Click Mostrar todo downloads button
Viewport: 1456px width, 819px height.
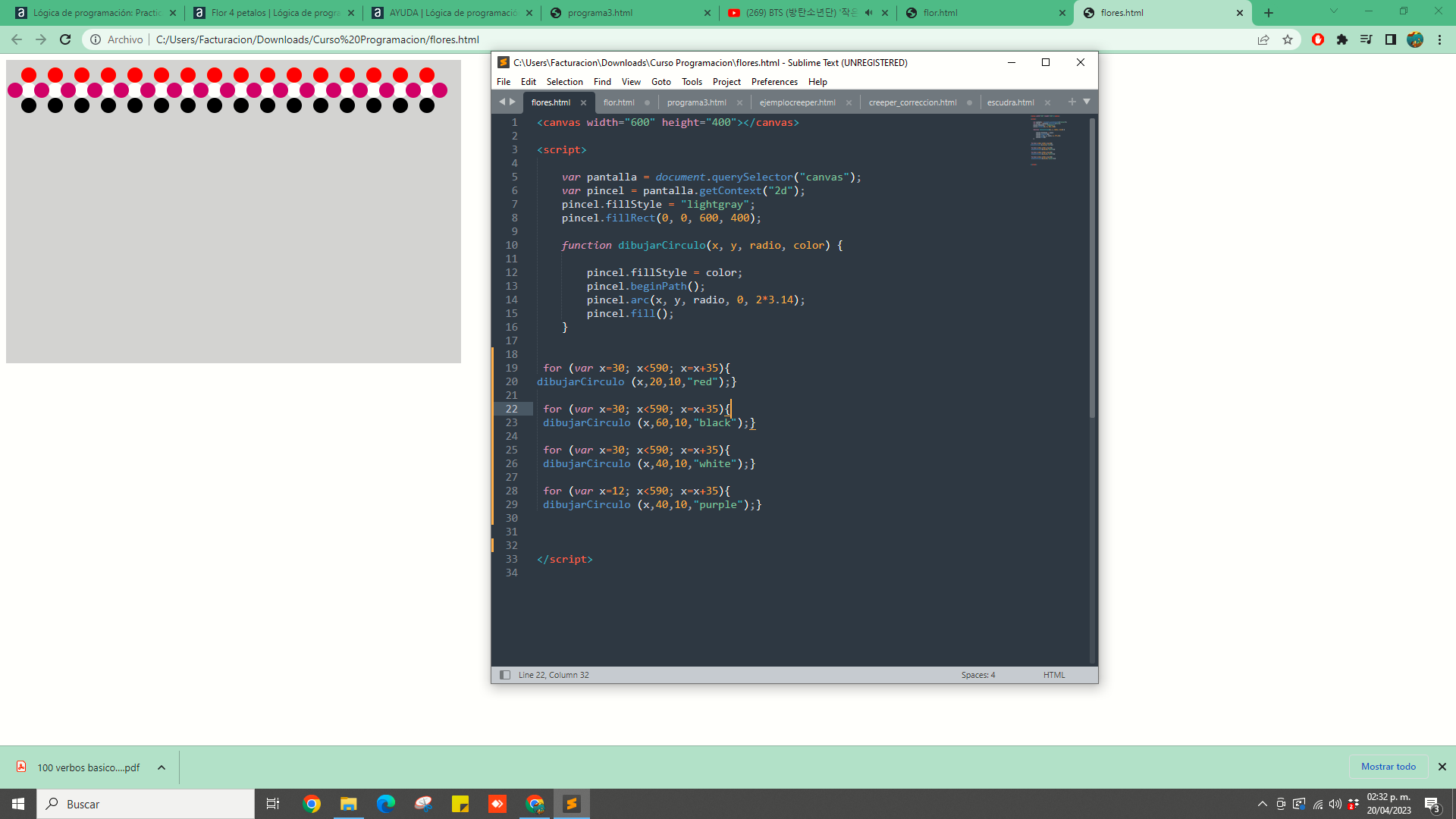1388,767
